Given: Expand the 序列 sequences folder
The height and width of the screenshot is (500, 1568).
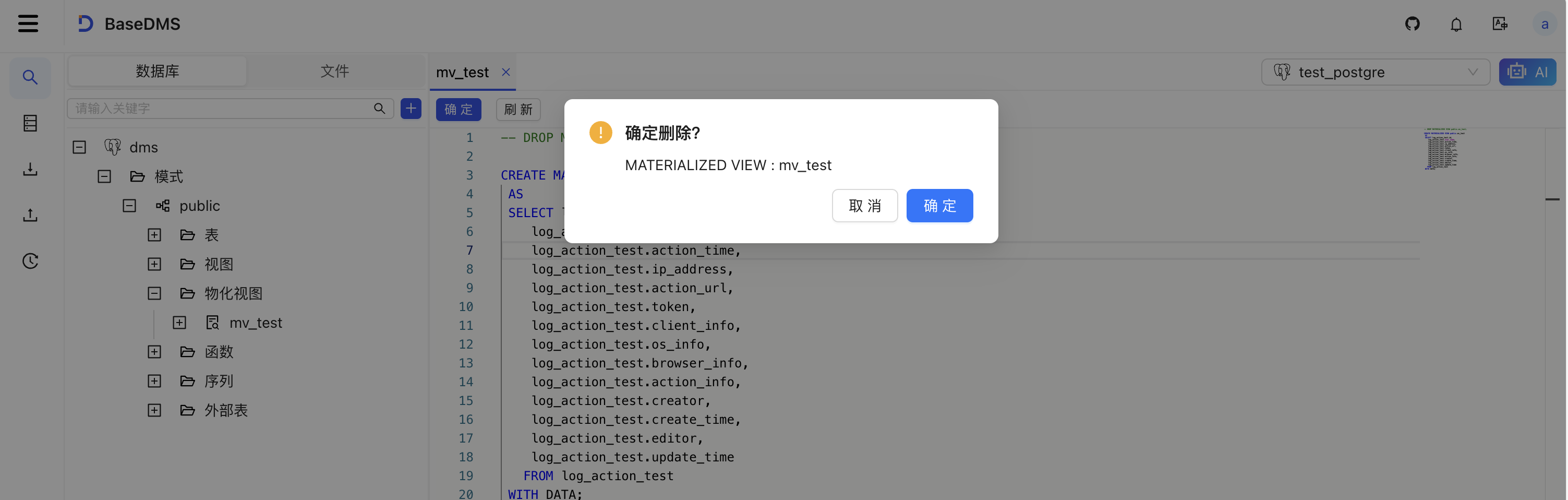Looking at the screenshot, I should click(154, 380).
